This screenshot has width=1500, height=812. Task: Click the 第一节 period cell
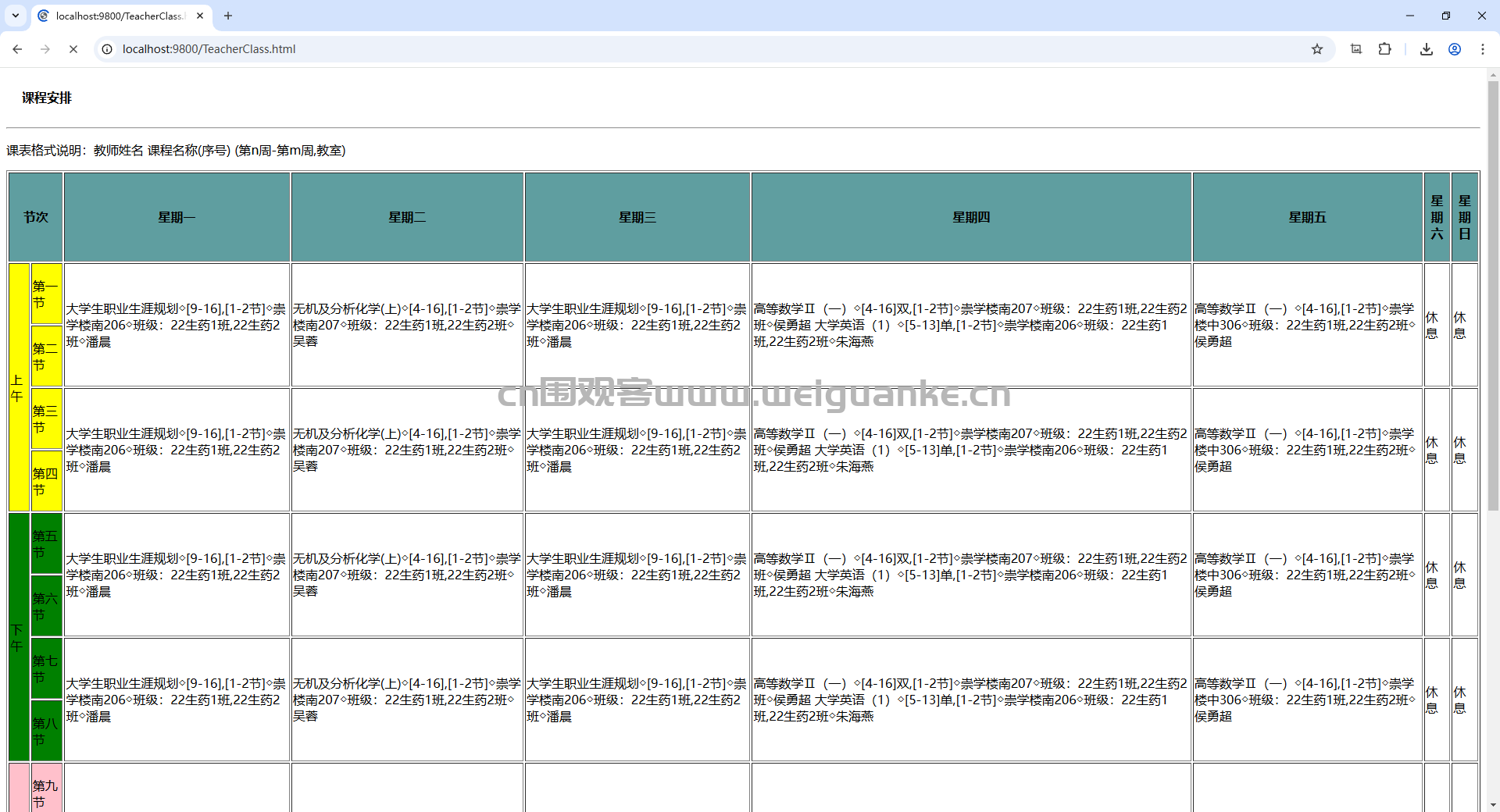47,294
